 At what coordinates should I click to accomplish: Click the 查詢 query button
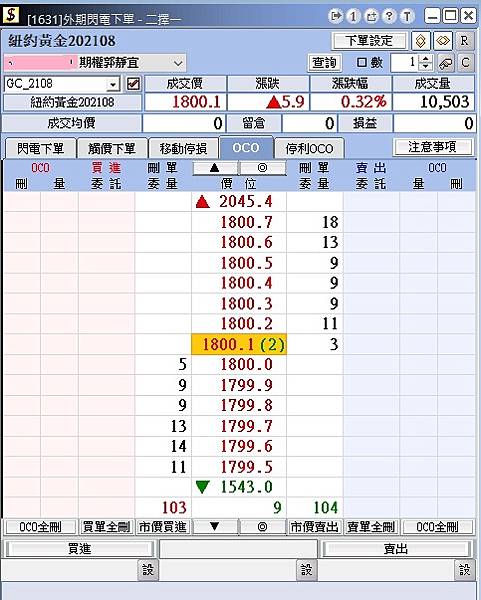[x=324, y=63]
